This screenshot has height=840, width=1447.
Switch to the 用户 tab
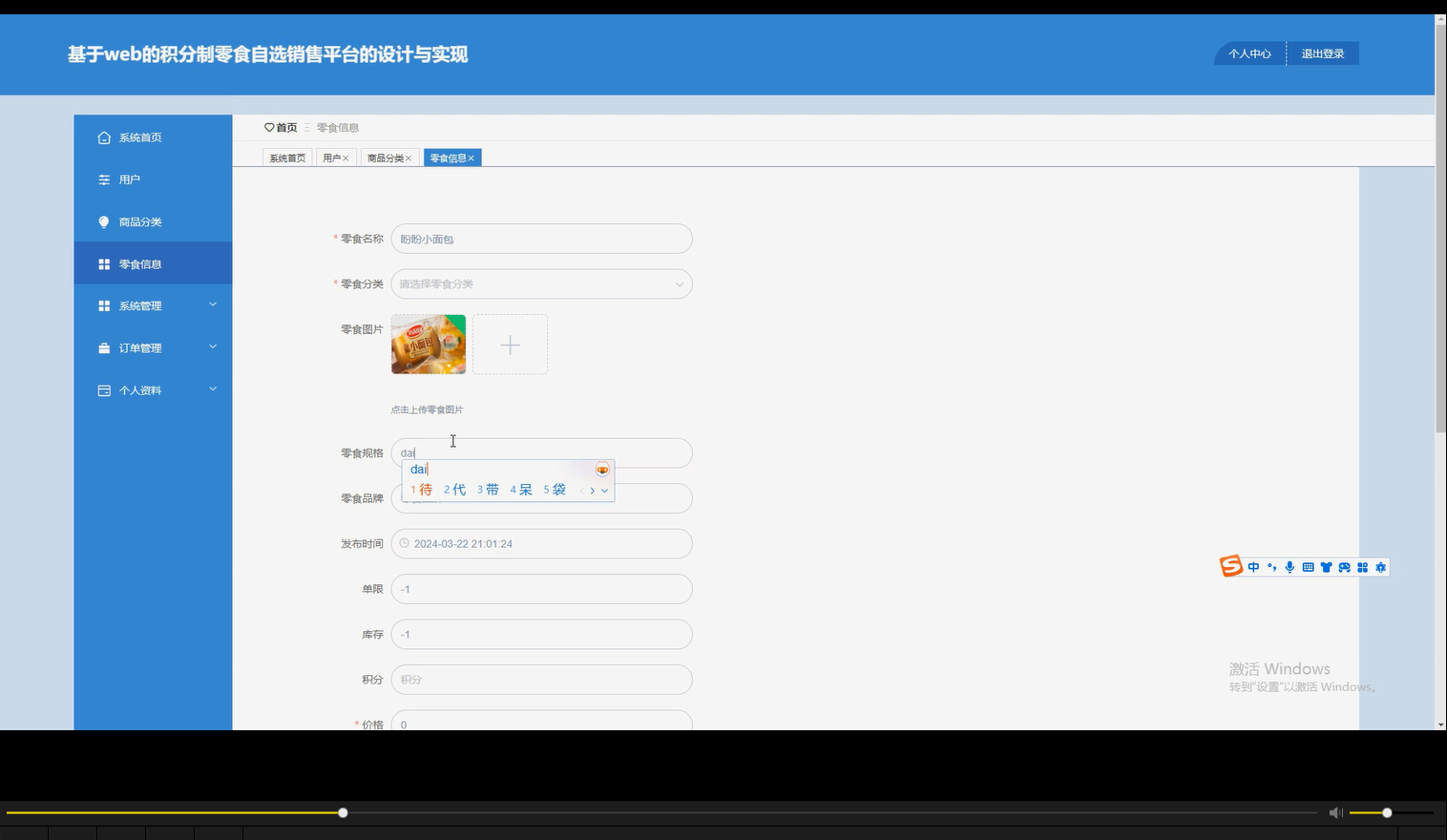[x=333, y=157]
